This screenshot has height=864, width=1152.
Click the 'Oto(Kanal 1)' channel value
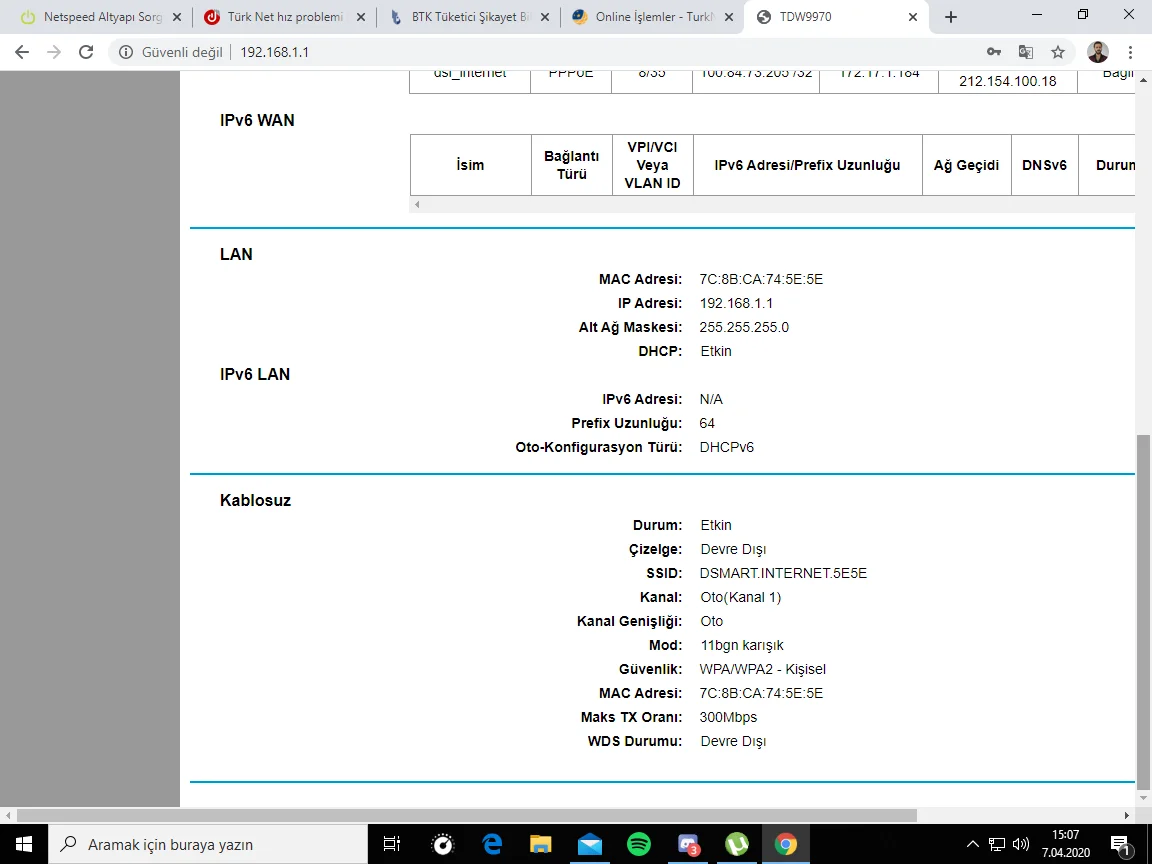click(x=741, y=597)
